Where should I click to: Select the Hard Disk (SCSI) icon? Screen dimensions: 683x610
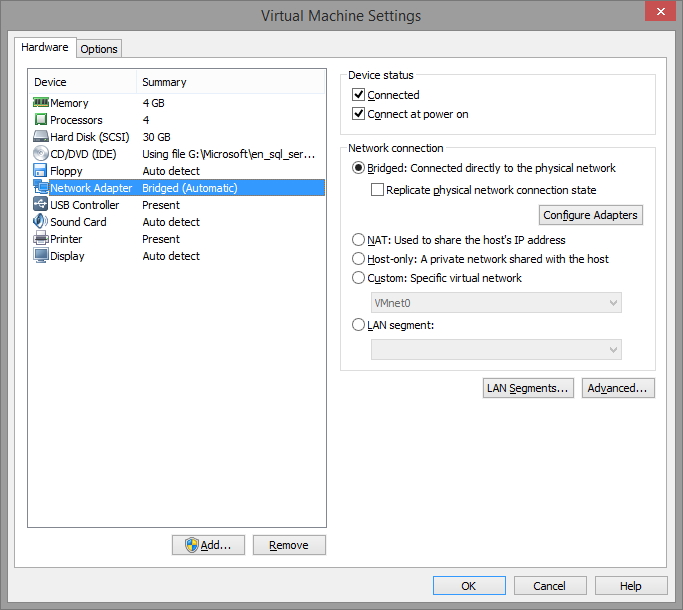[41, 137]
